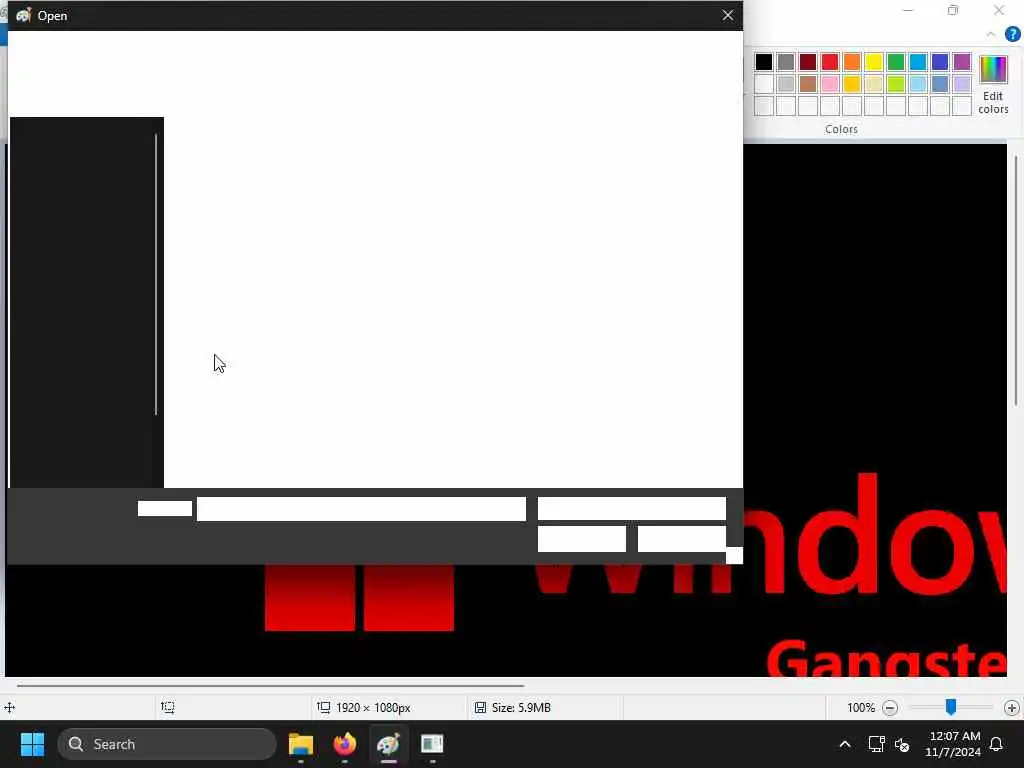Click the selection size icon in status bar
Viewport: 1024px width, 768px height.
(x=168, y=707)
